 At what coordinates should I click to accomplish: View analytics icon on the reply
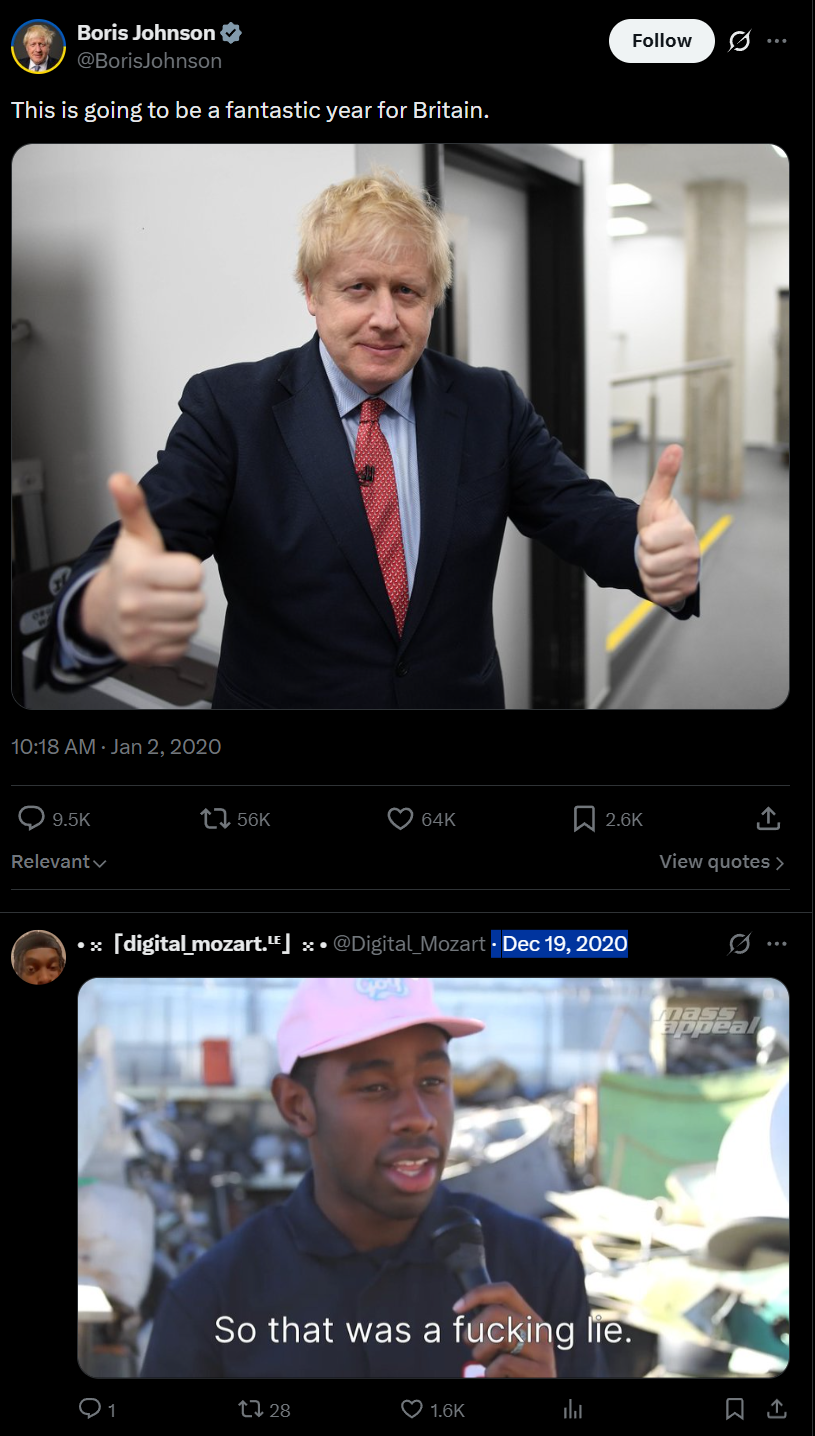click(x=573, y=1409)
